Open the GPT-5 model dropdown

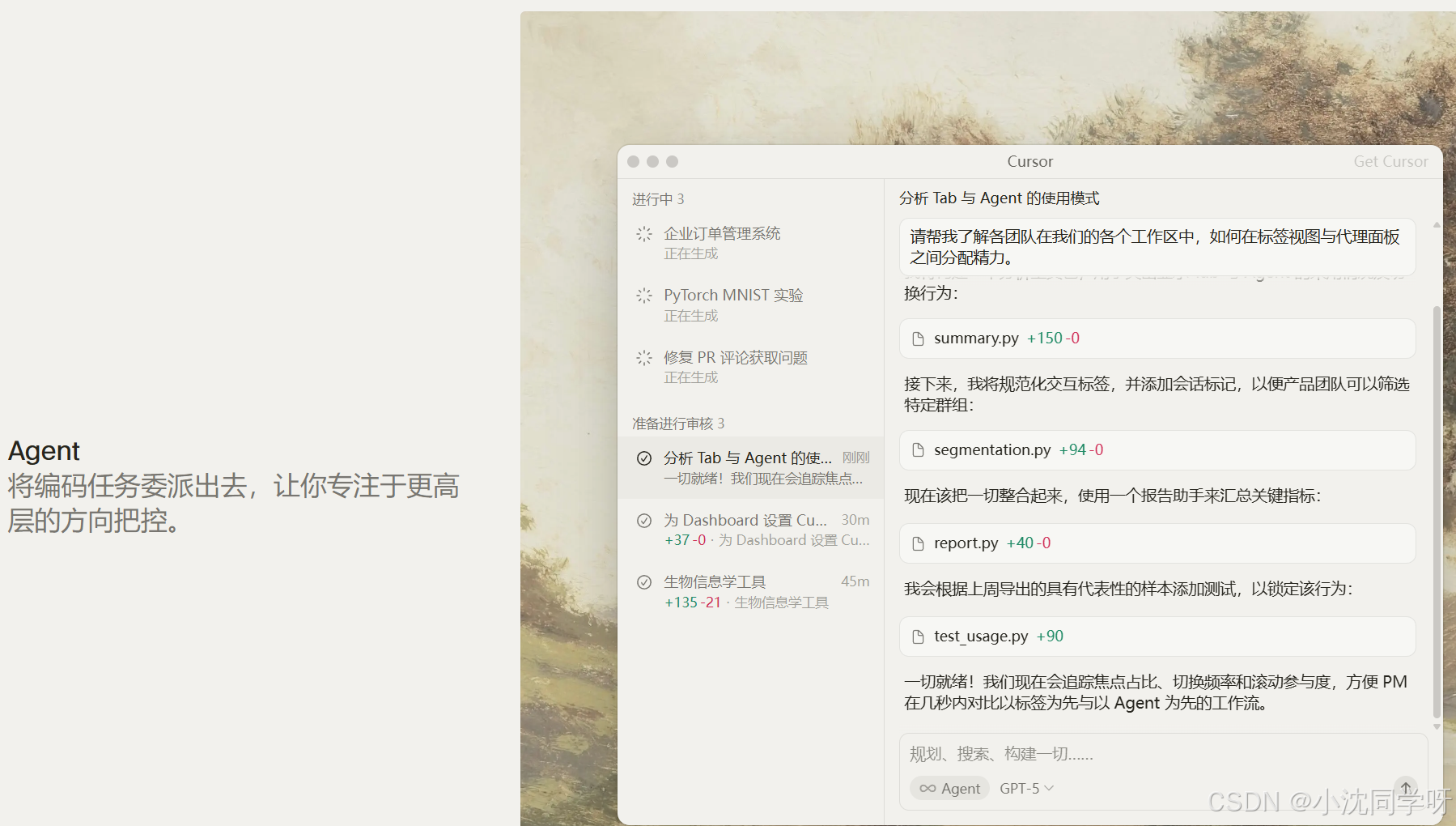(x=1026, y=789)
